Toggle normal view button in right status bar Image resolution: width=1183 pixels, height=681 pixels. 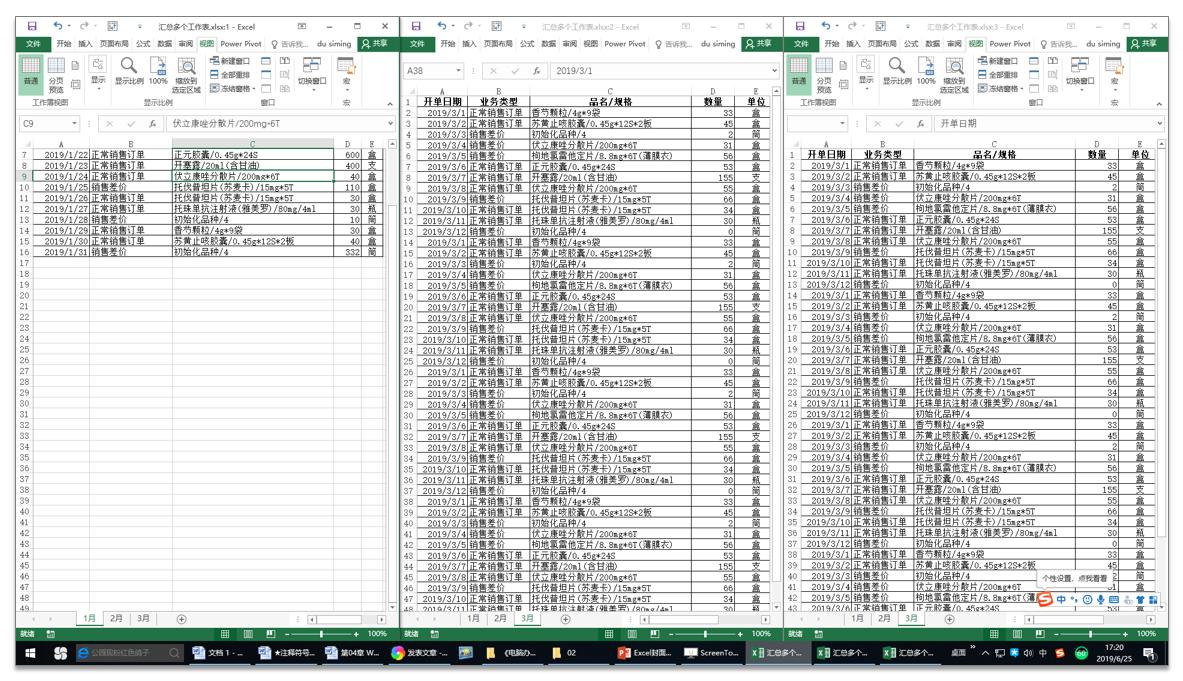[x=994, y=634]
